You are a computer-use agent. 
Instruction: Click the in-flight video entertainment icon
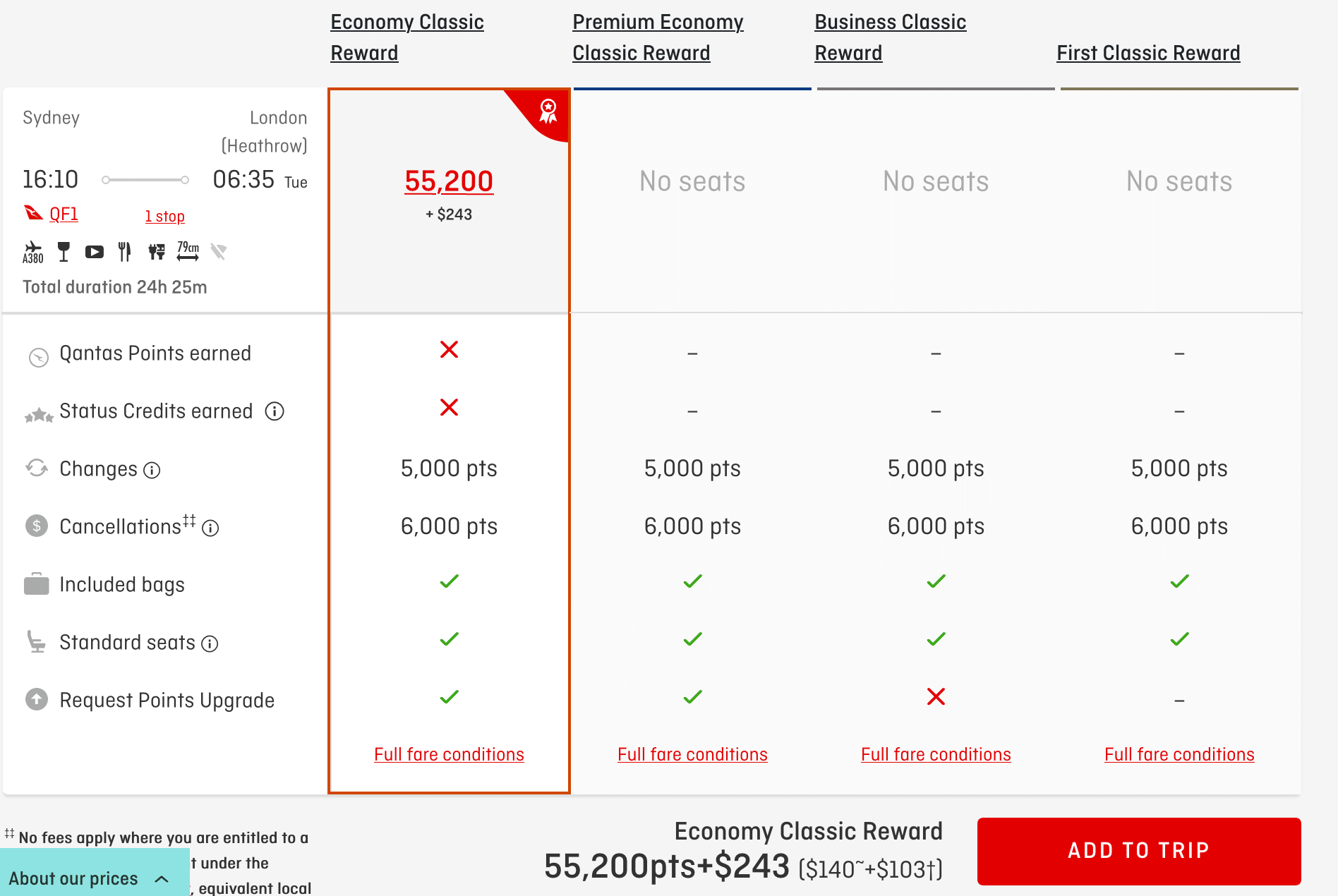click(94, 252)
